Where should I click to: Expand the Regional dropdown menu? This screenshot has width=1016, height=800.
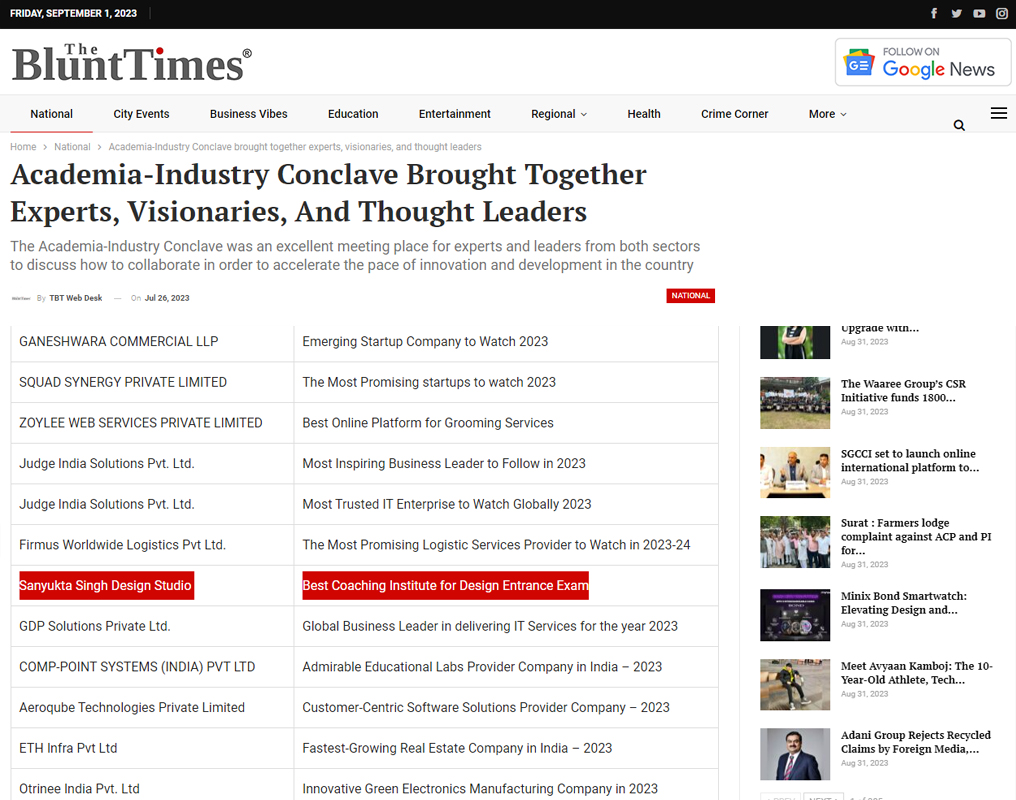coord(559,114)
